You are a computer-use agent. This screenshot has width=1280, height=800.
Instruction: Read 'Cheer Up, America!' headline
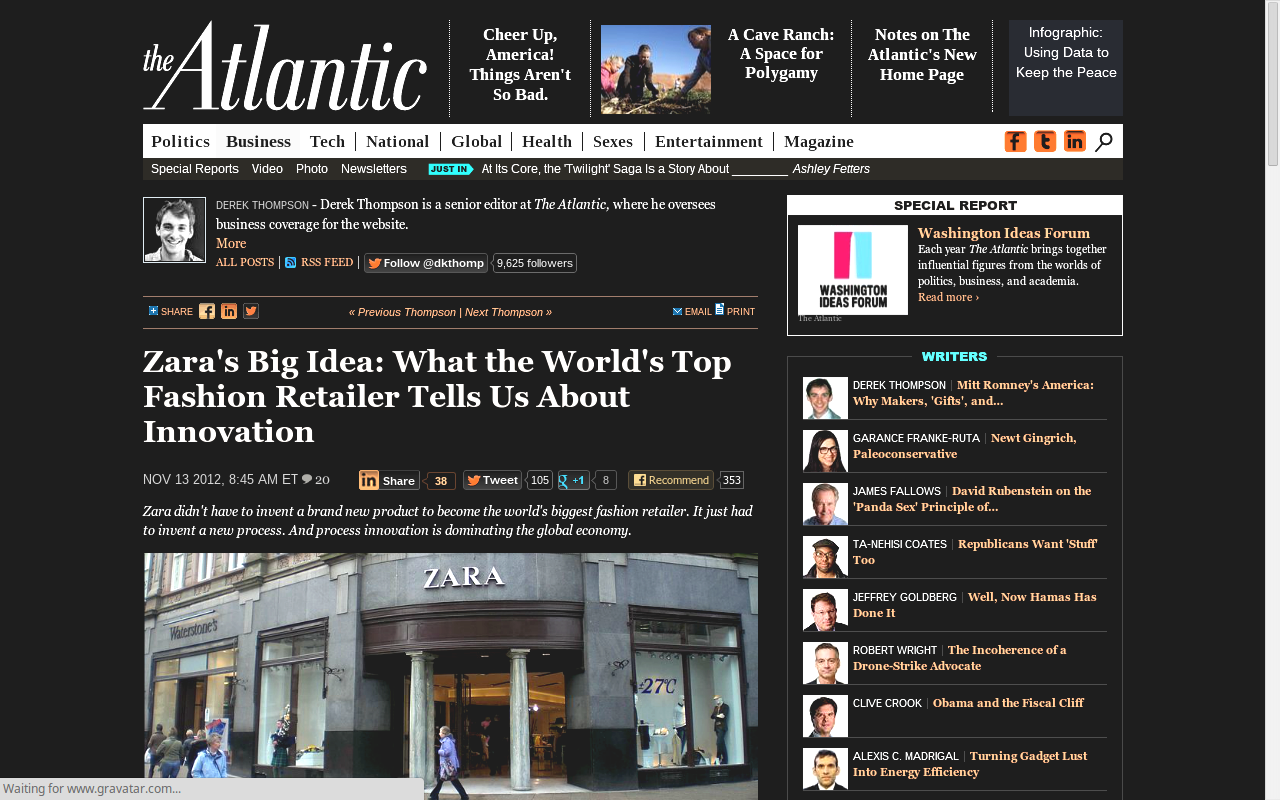click(x=520, y=64)
